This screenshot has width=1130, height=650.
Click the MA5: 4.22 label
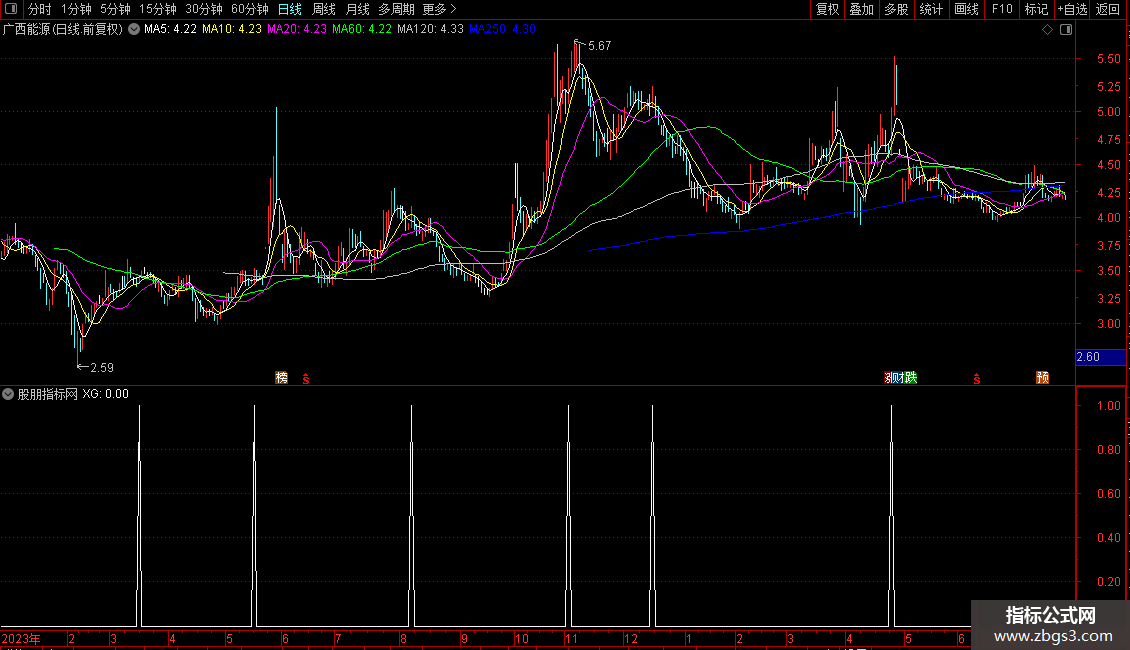[x=170, y=30]
